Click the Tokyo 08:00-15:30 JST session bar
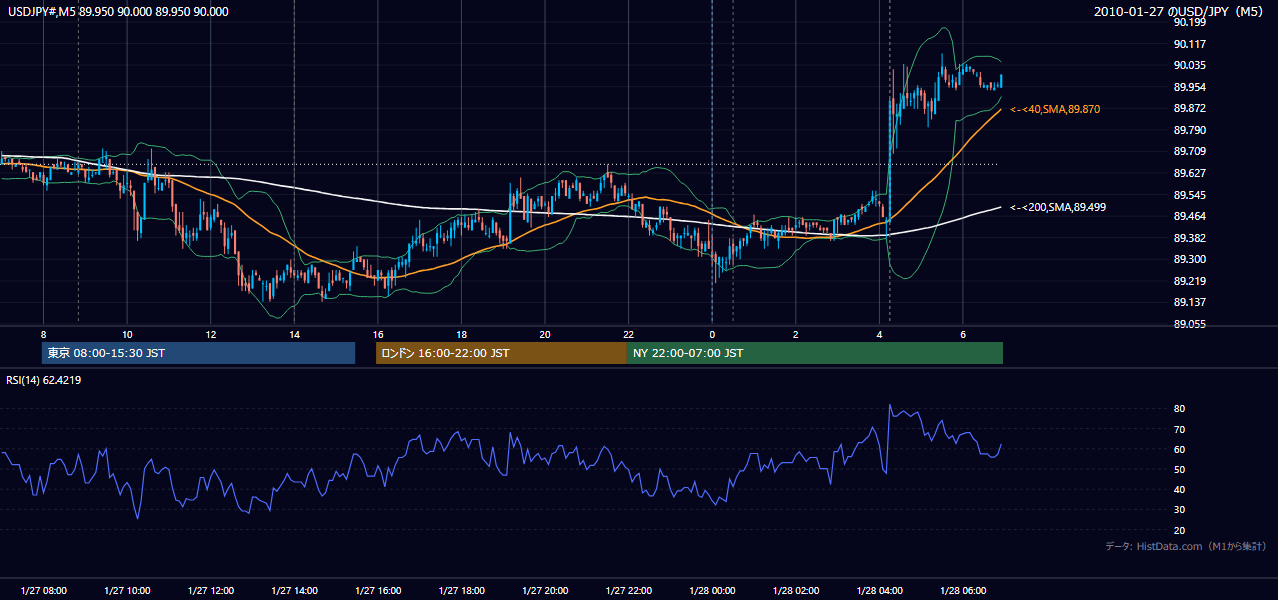The image size is (1278, 600). tap(198, 353)
